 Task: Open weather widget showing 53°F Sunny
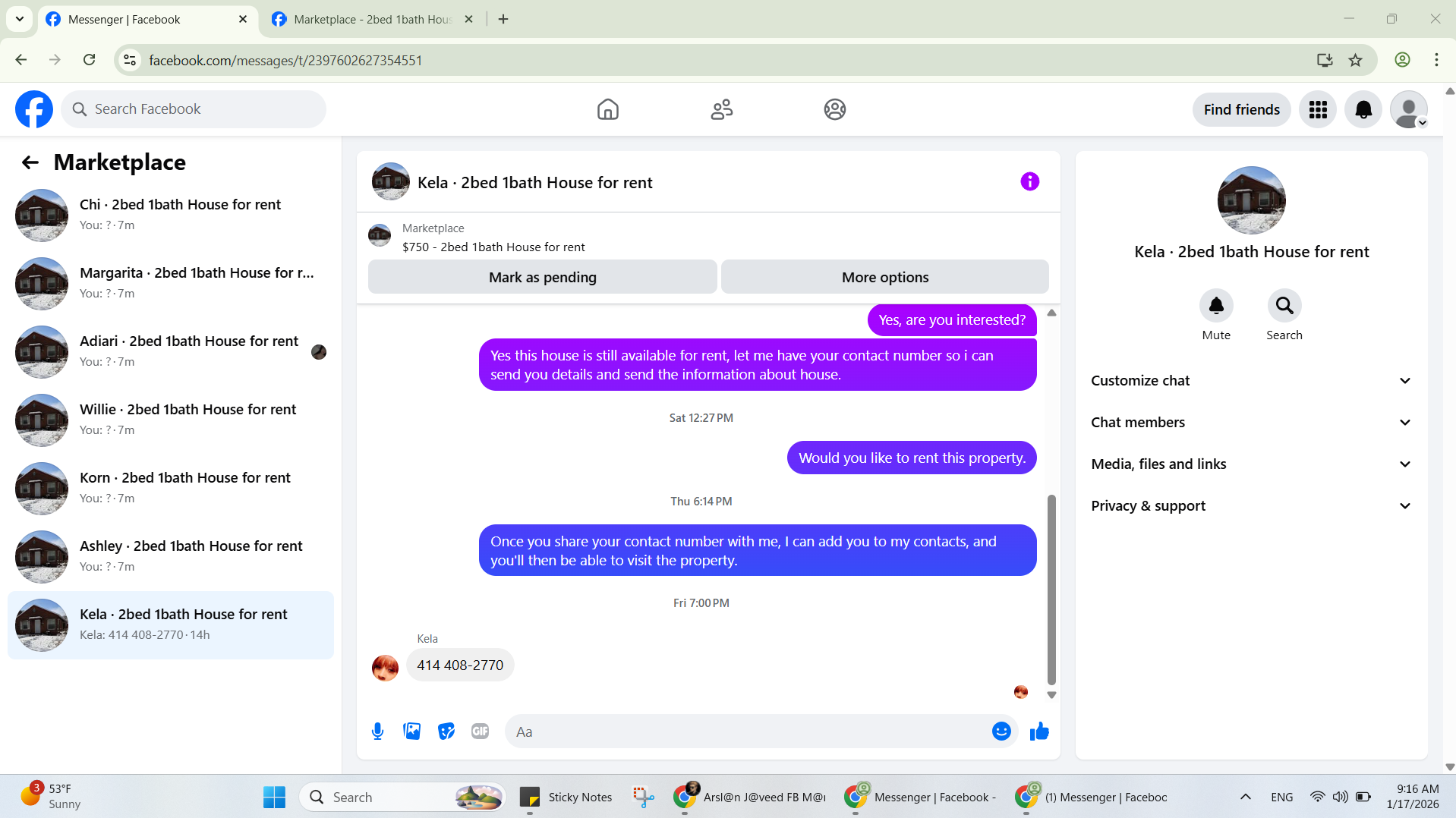tap(50, 797)
